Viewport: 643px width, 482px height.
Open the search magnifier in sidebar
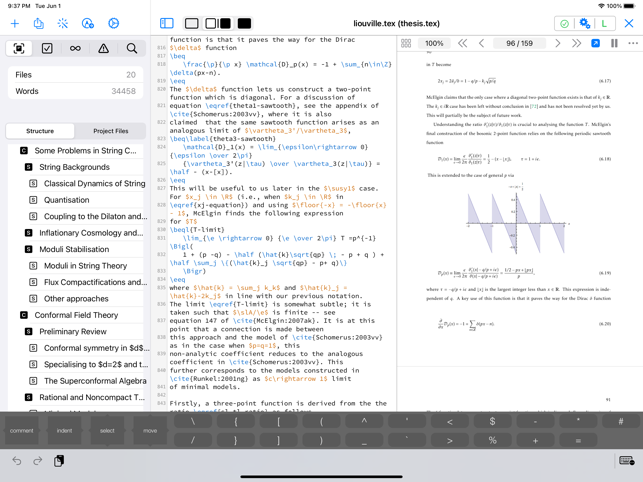click(131, 48)
